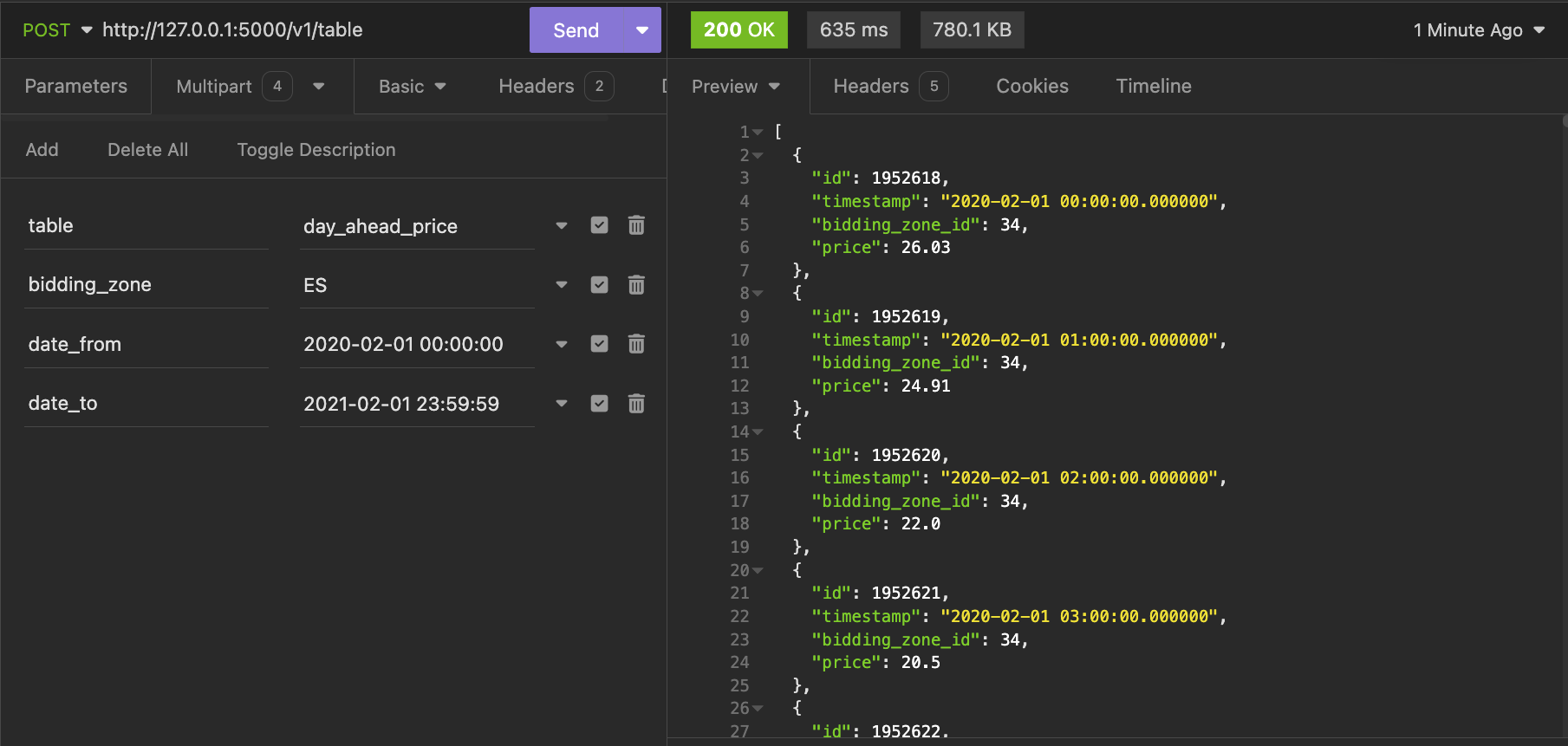Disable the table parameter checkbox
This screenshot has width=1568, height=746.
(x=599, y=225)
